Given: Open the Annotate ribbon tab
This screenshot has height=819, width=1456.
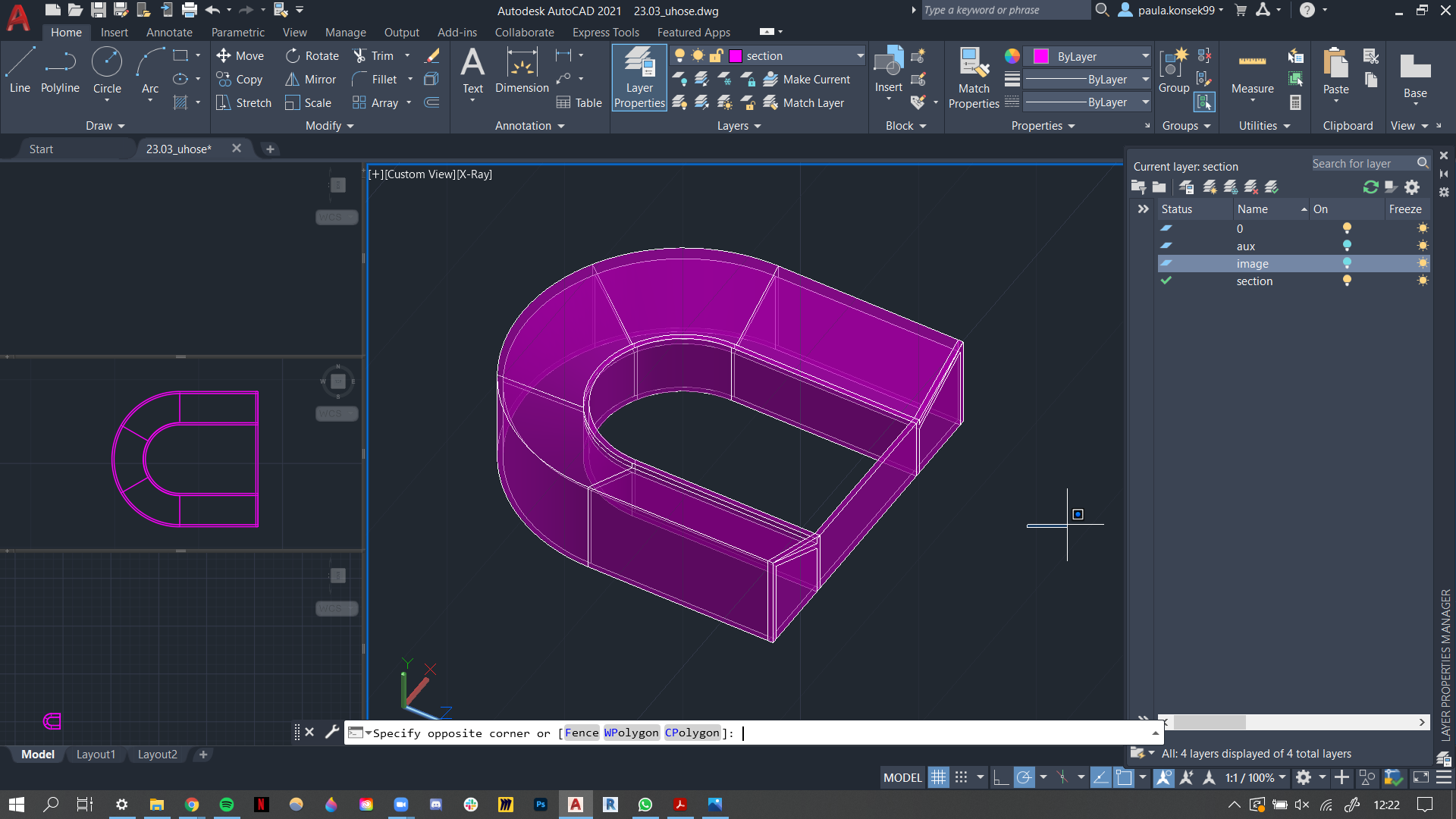Looking at the screenshot, I should coord(169,32).
